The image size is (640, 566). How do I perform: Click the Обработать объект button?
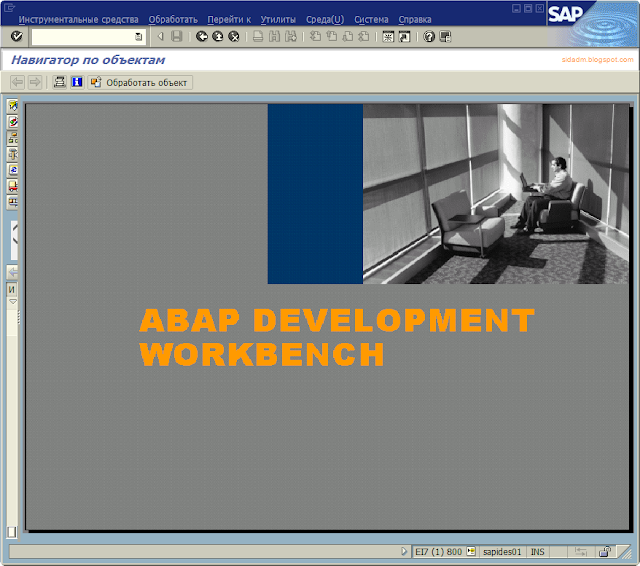(x=140, y=82)
